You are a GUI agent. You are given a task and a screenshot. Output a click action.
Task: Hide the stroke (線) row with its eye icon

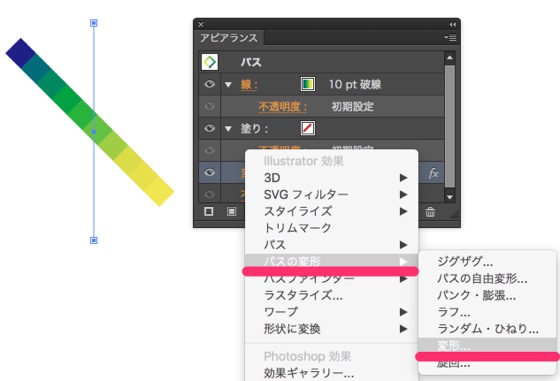[x=210, y=84]
